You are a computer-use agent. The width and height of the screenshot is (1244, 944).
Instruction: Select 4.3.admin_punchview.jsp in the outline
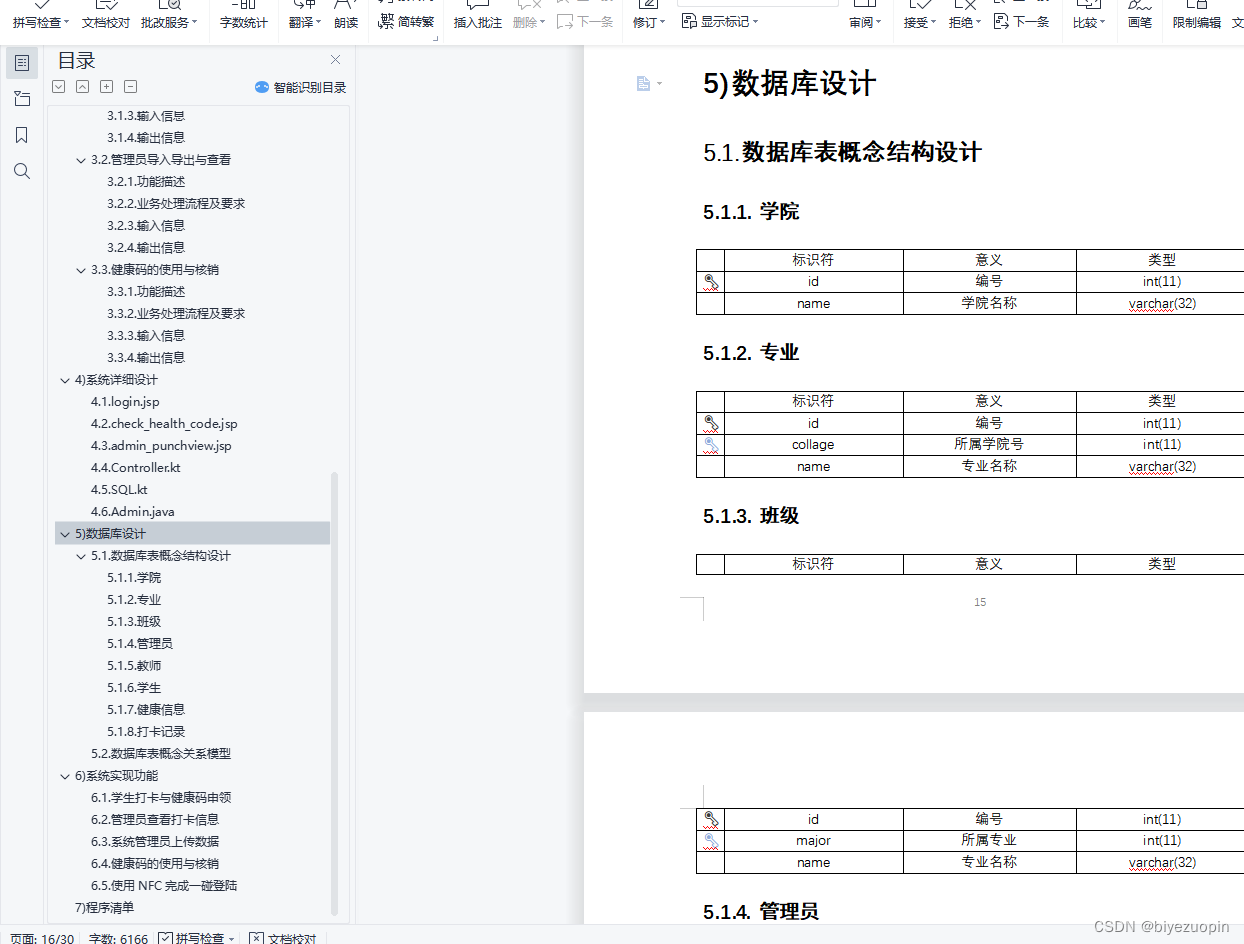(x=161, y=446)
